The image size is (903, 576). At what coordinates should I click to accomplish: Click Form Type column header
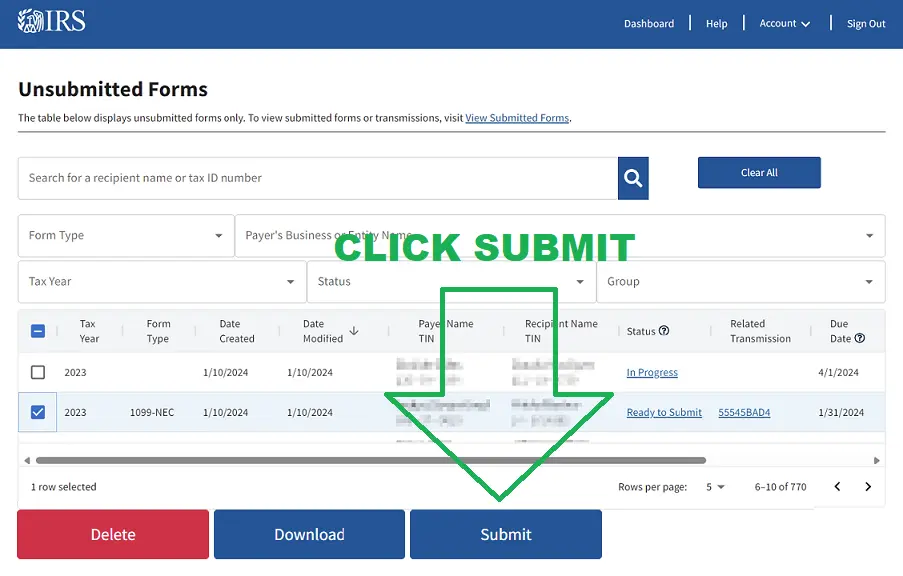(x=158, y=331)
